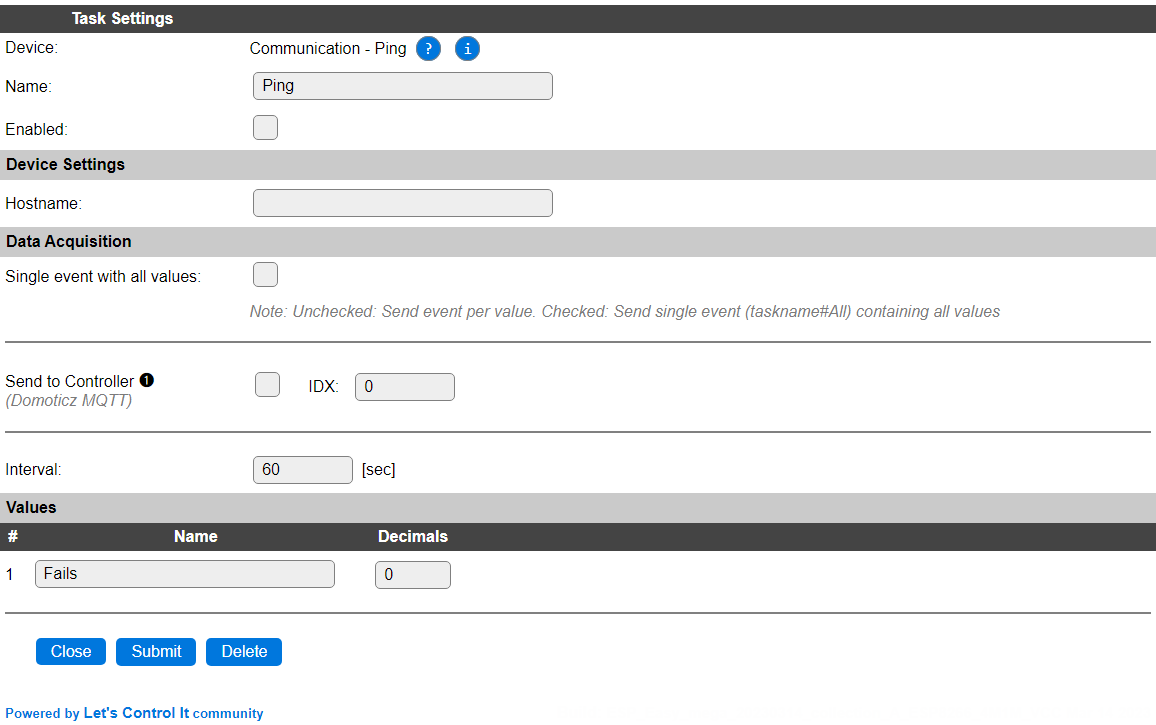Click the Device Settings section header
The height and width of the screenshot is (725, 1156).
578,164
